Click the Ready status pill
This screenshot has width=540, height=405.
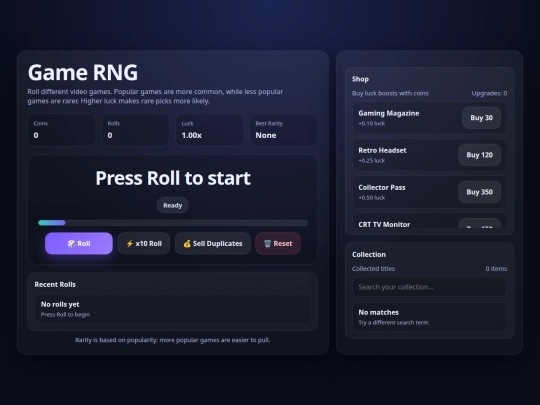[173, 205]
